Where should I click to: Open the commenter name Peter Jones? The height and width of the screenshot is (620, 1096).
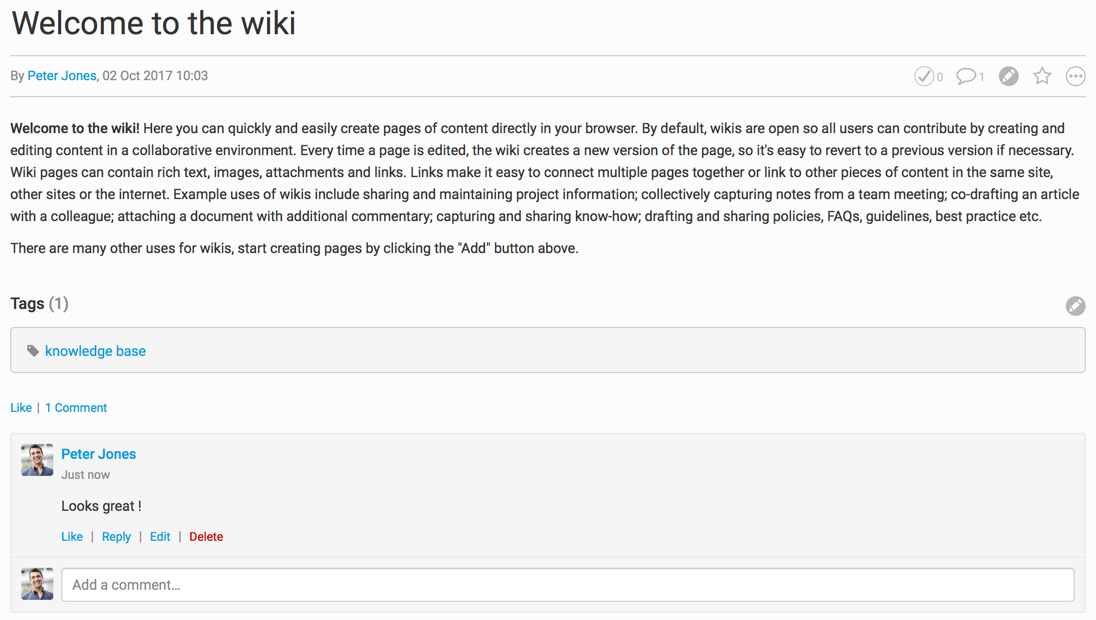[98, 454]
